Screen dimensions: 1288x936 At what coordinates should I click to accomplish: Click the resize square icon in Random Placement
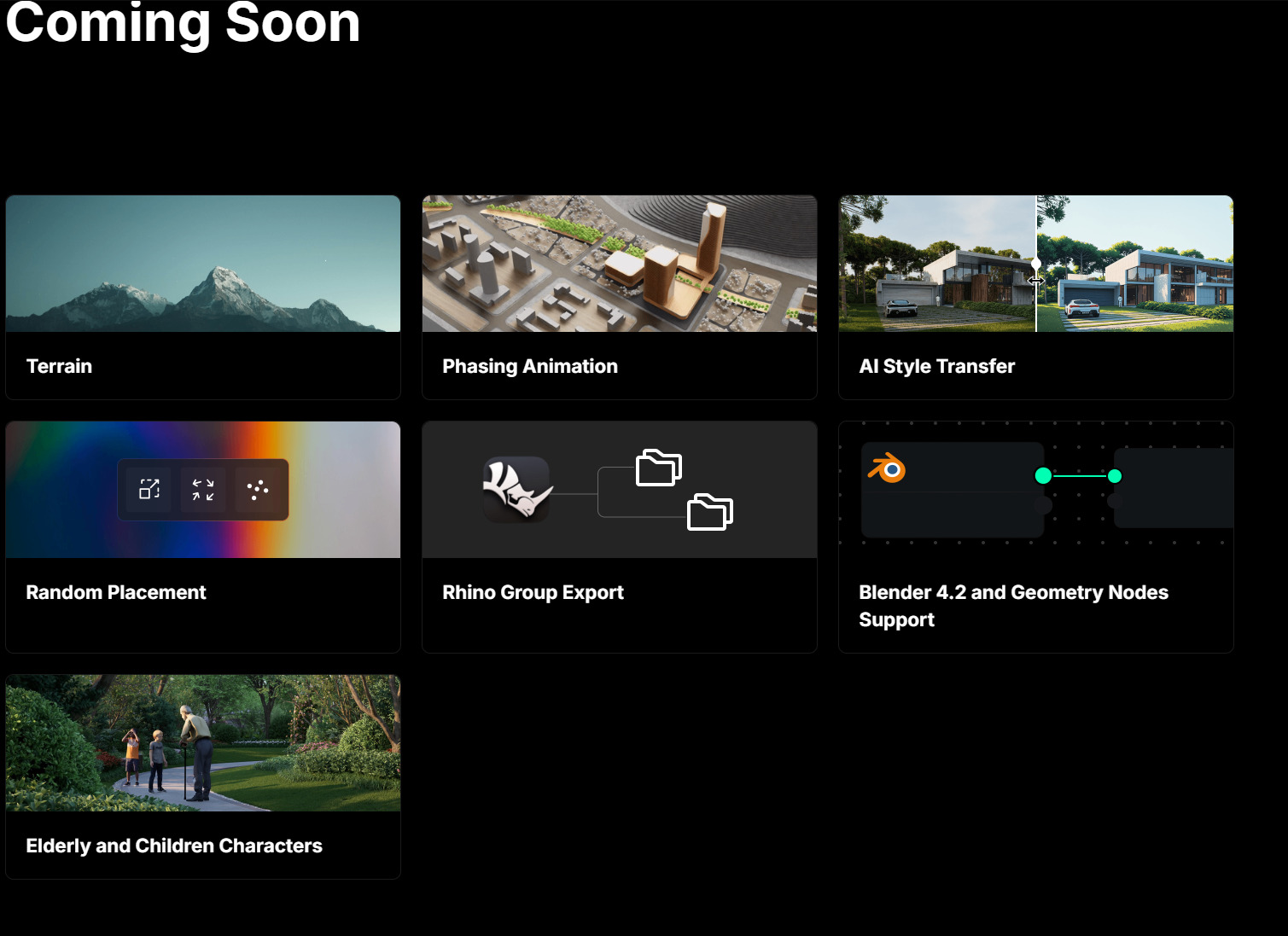click(149, 489)
